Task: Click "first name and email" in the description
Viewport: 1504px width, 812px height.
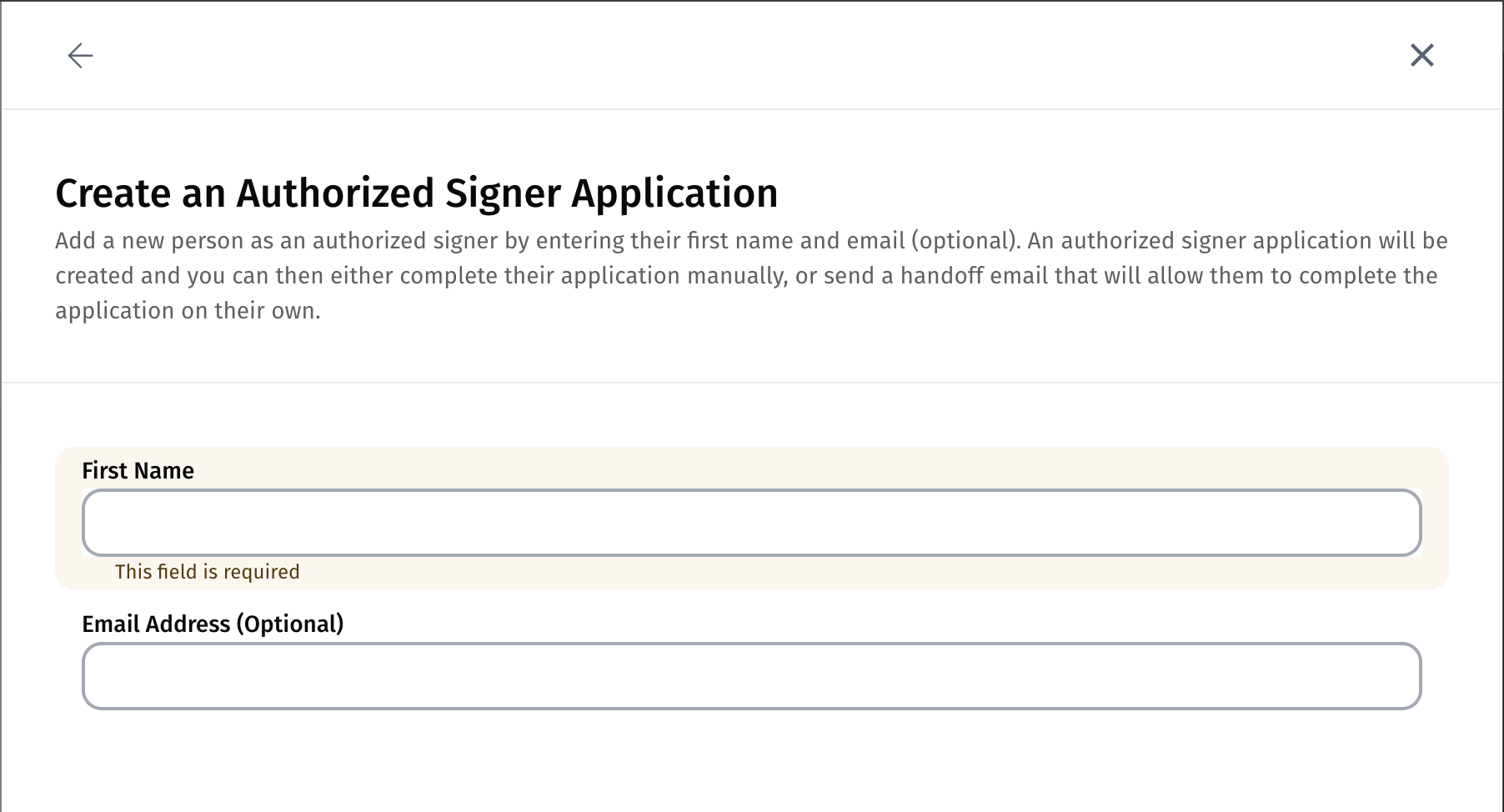Action: (796, 241)
